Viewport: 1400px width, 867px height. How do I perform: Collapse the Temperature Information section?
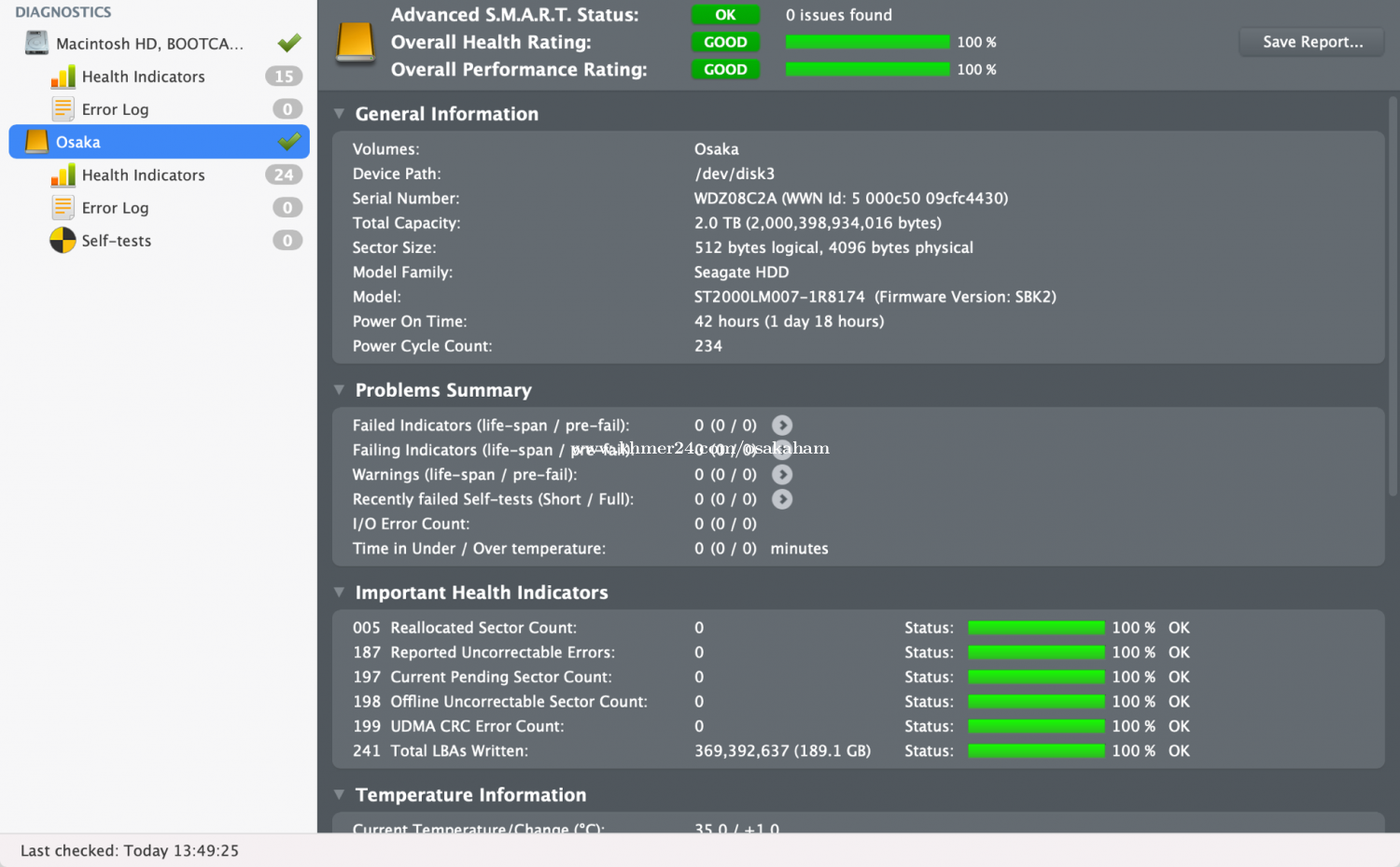pyautogui.click(x=340, y=795)
